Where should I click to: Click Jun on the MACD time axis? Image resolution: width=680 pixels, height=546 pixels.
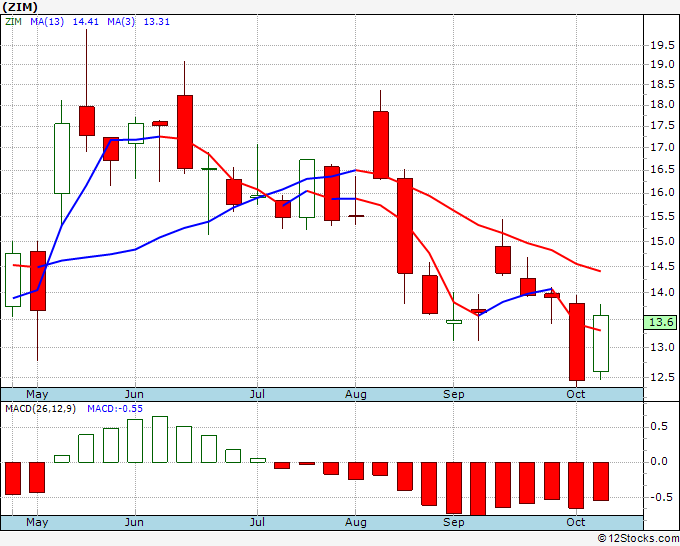coord(134,522)
